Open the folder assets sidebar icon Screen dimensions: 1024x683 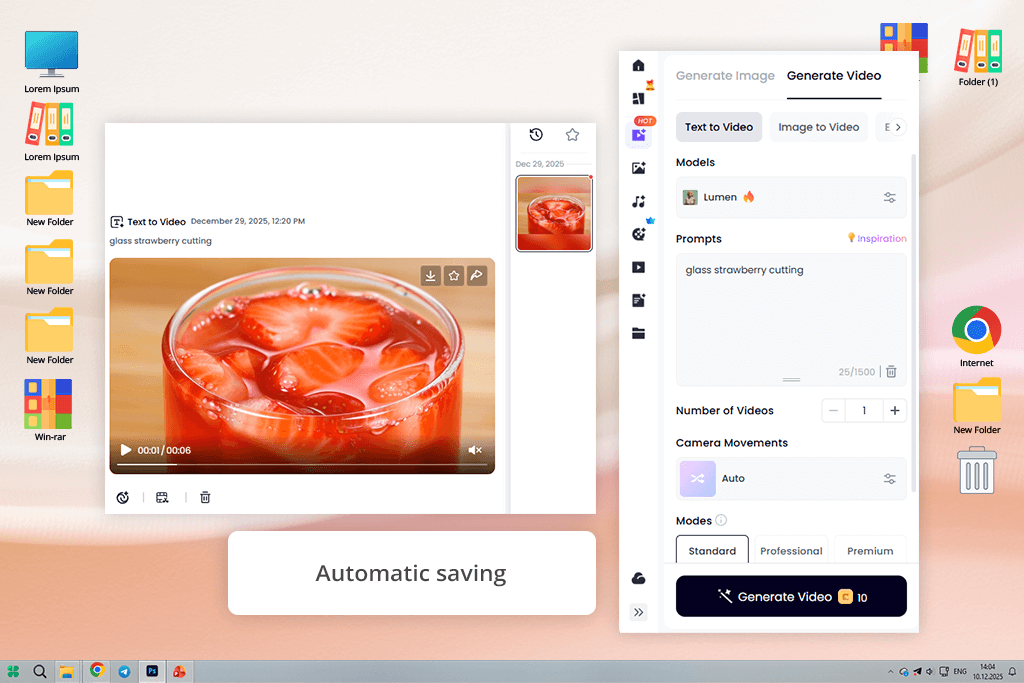pos(639,334)
